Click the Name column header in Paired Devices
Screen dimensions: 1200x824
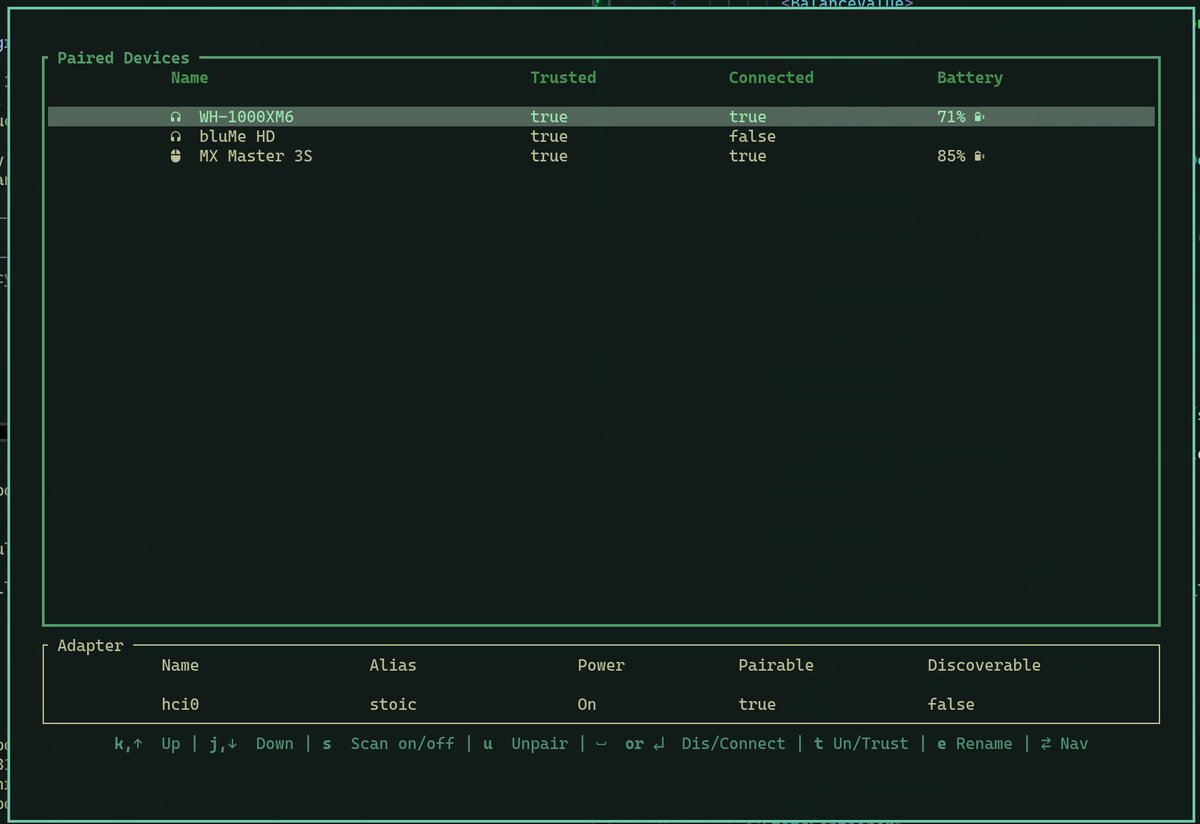[x=189, y=77]
